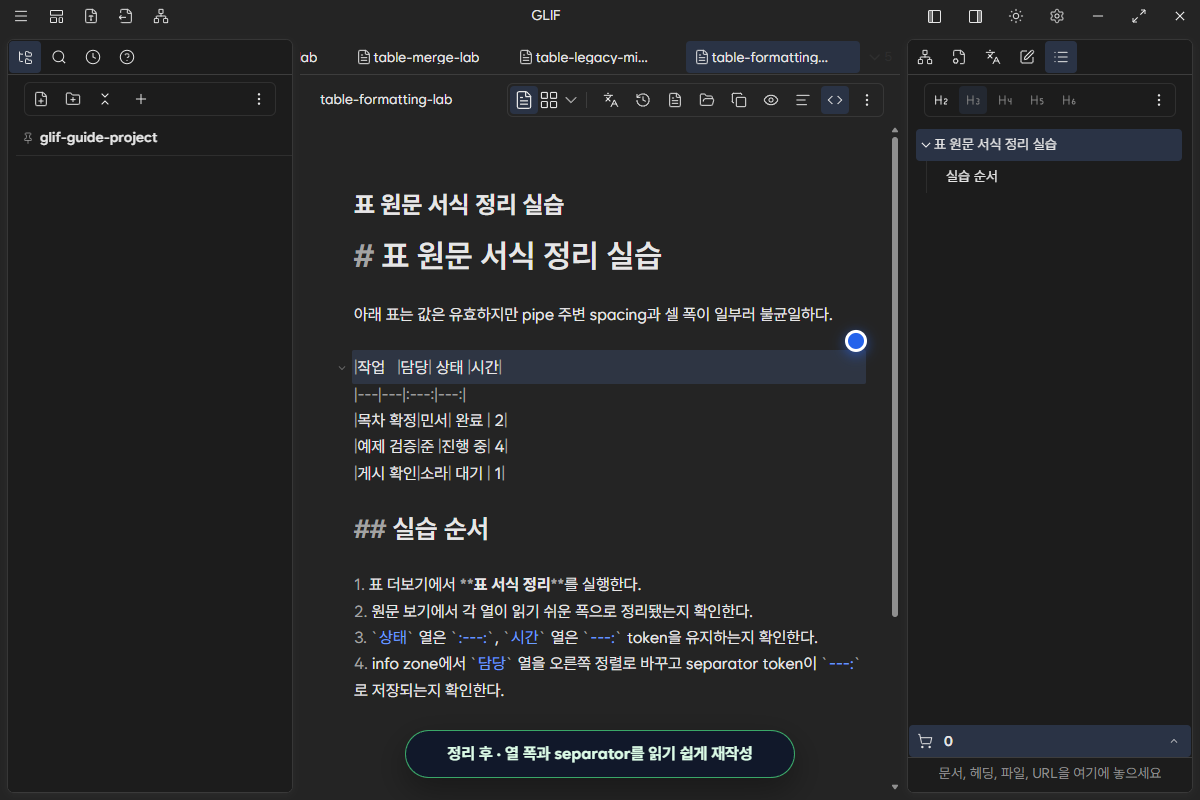Select the outline list tab in right panel
Viewport: 1200px width, 800px height.
[1061, 57]
